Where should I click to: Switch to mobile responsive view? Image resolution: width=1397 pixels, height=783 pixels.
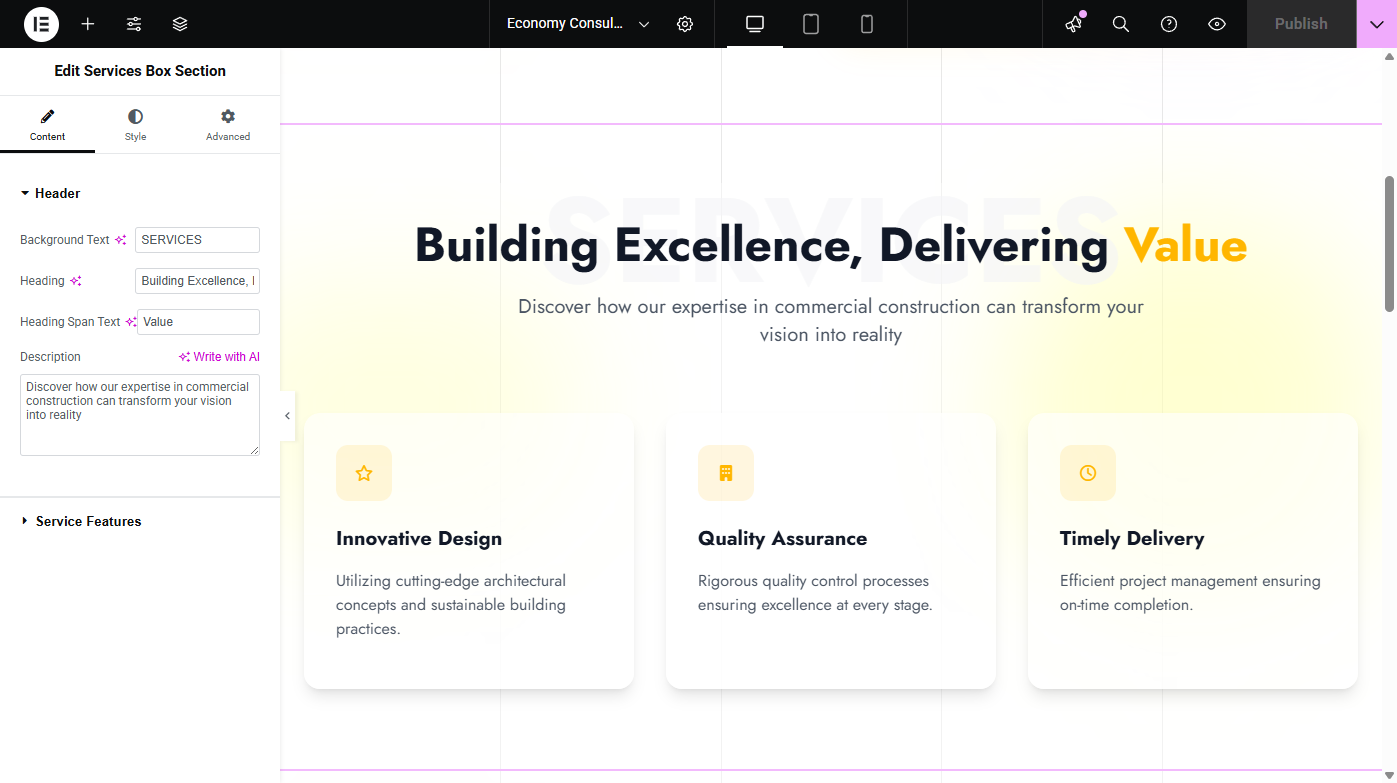867,24
